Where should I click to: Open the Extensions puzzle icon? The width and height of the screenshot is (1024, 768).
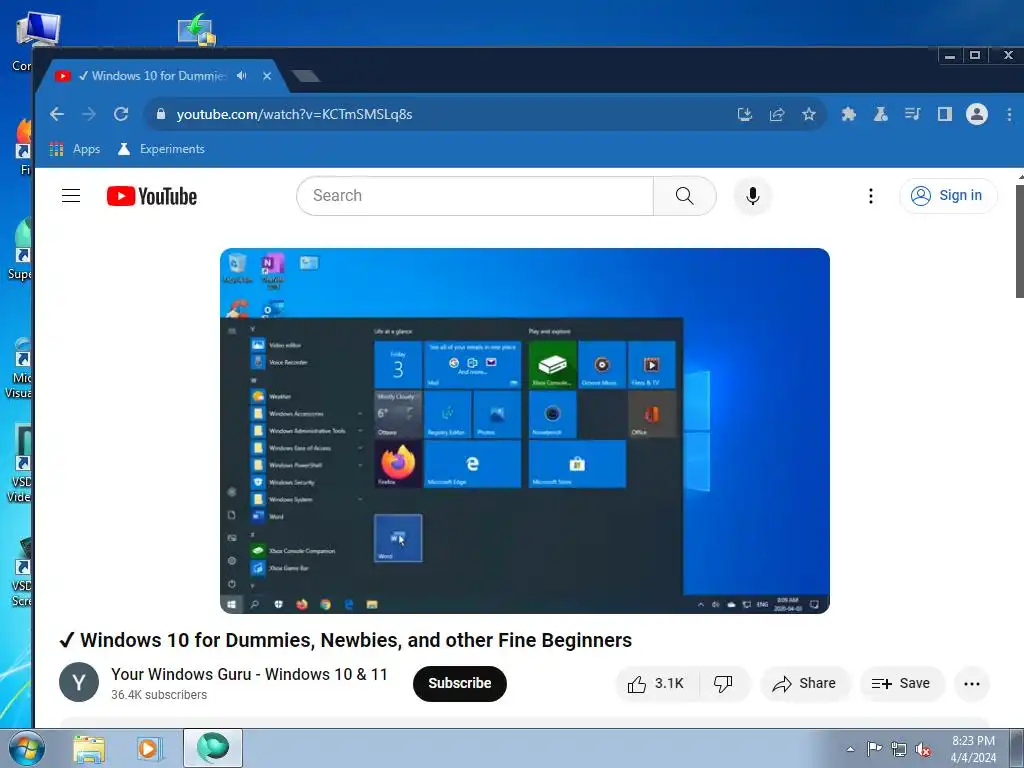(848, 114)
